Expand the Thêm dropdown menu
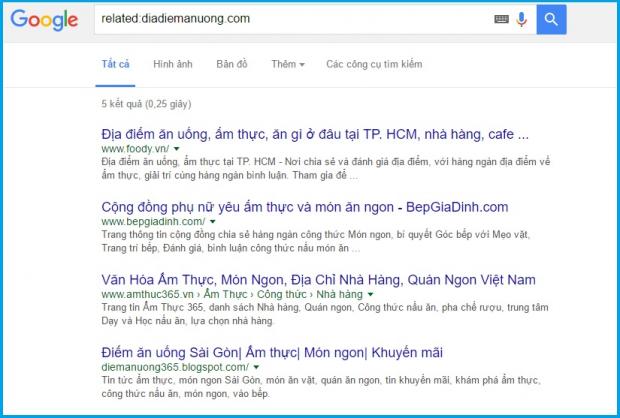620x418 pixels. (287, 64)
